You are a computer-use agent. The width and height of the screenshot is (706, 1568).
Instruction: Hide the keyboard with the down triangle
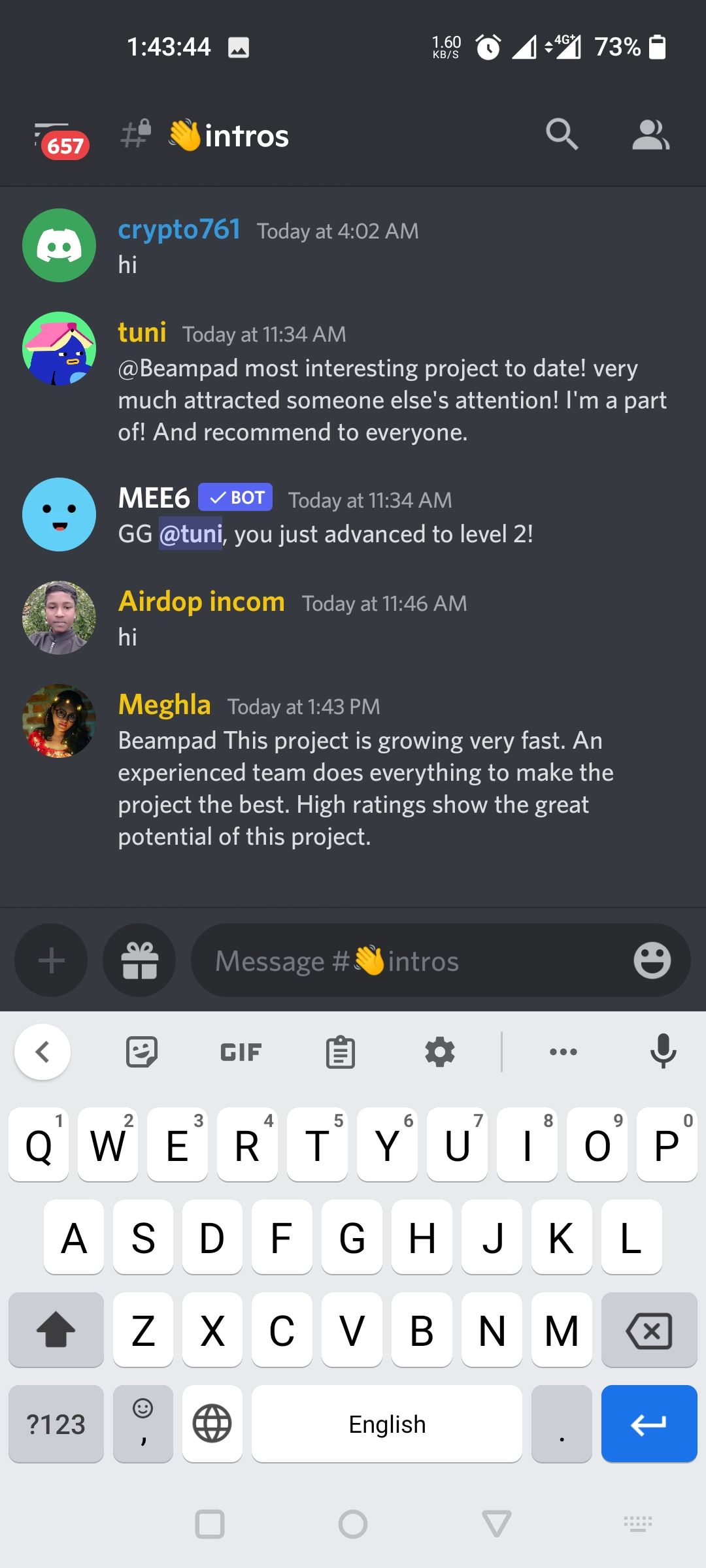(496, 1524)
